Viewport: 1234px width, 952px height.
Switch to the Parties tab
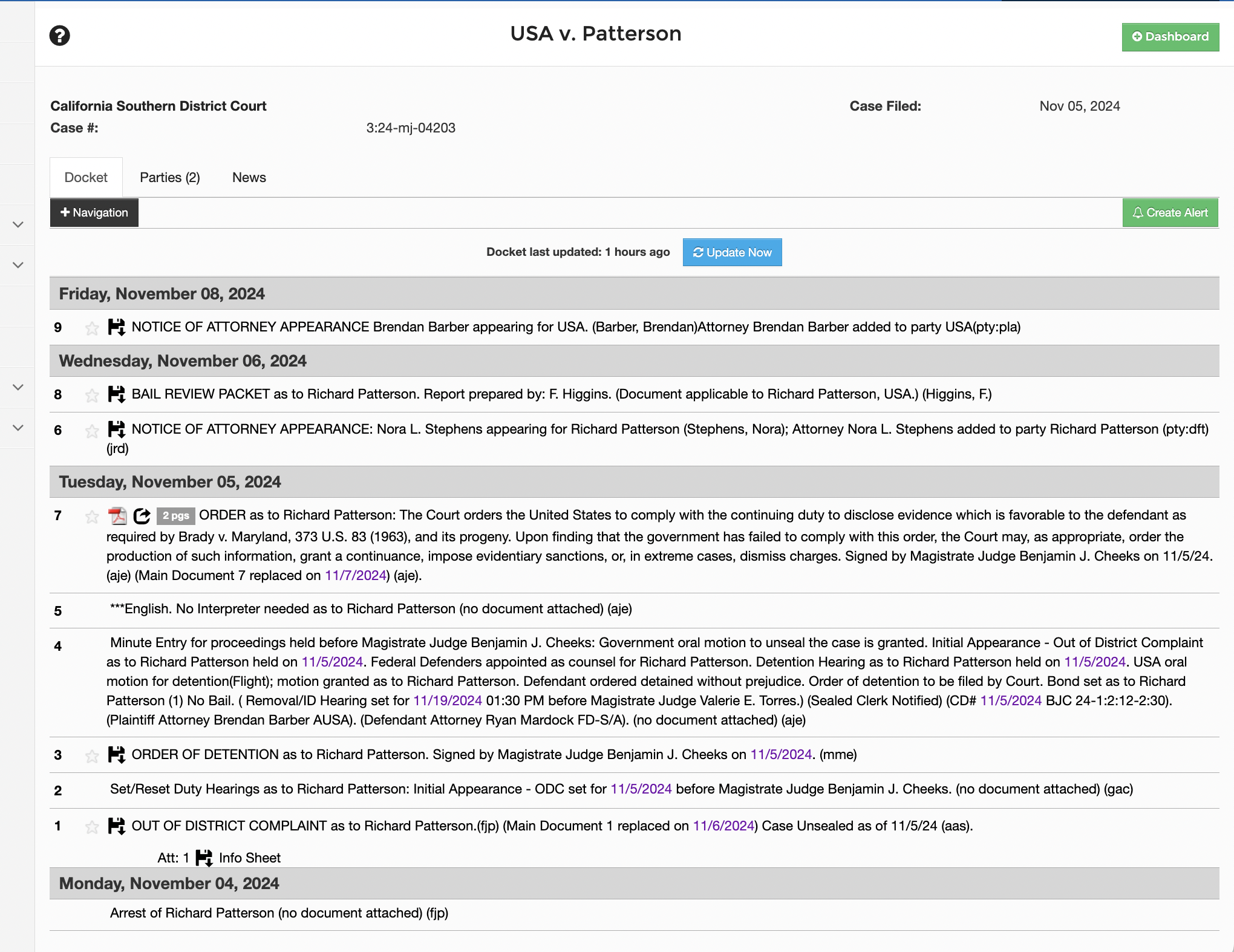point(170,177)
